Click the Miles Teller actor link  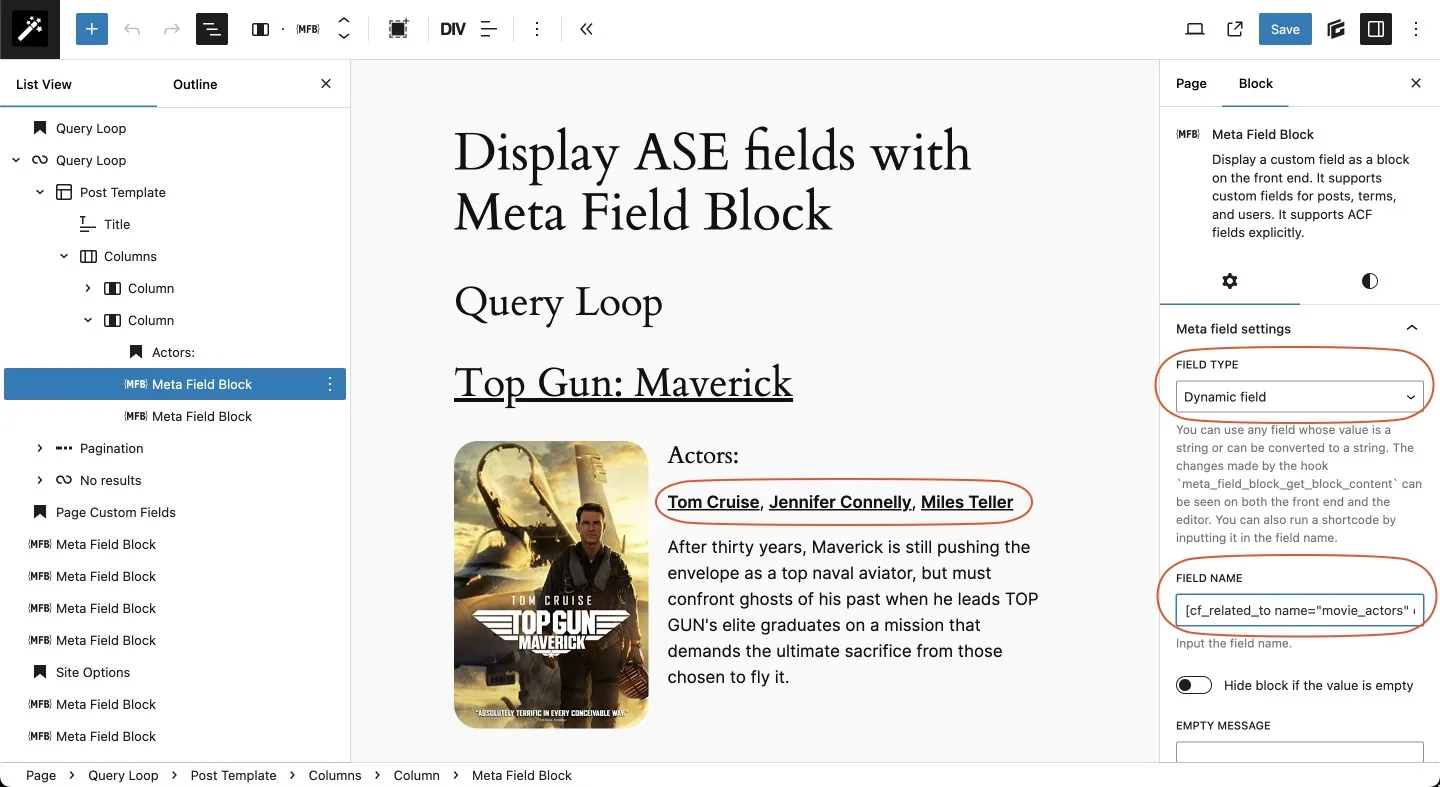[967, 502]
